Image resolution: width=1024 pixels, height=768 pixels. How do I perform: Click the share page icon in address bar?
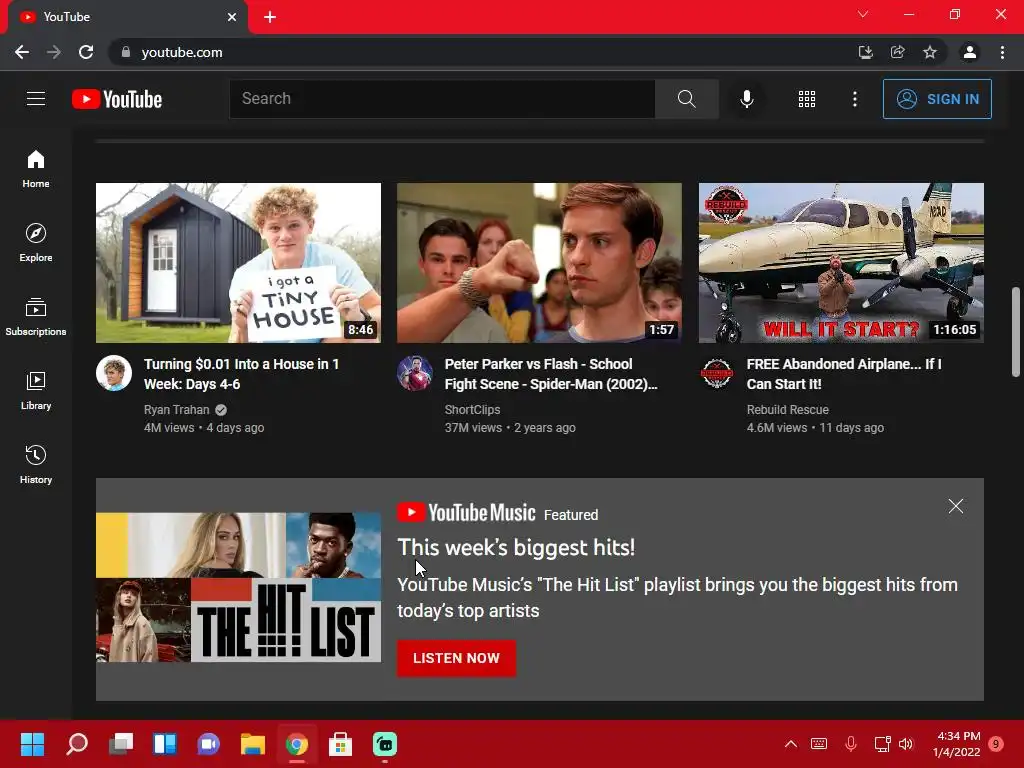coord(898,52)
